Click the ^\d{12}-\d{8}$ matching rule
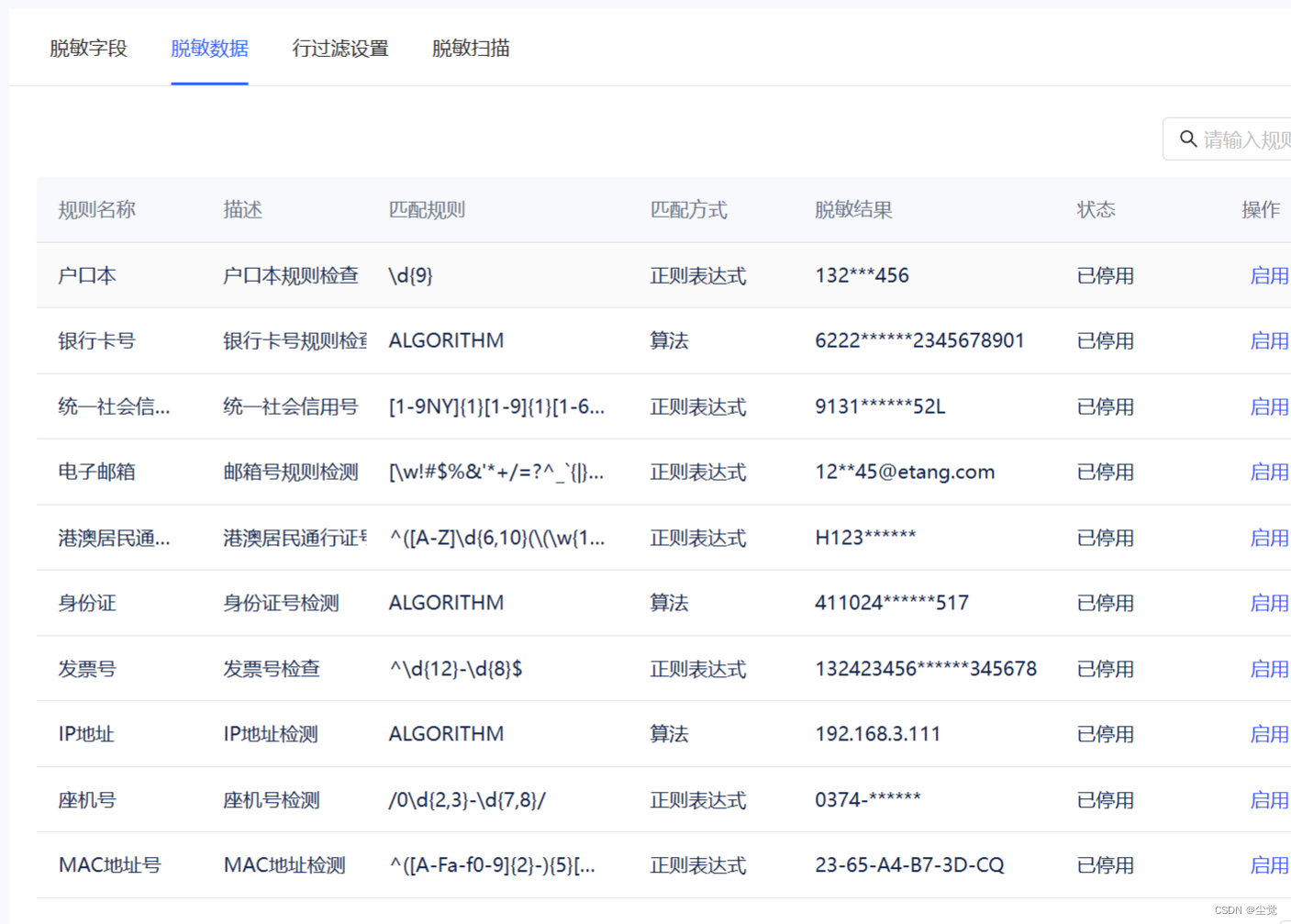The width and height of the screenshot is (1291, 924). click(456, 669)
